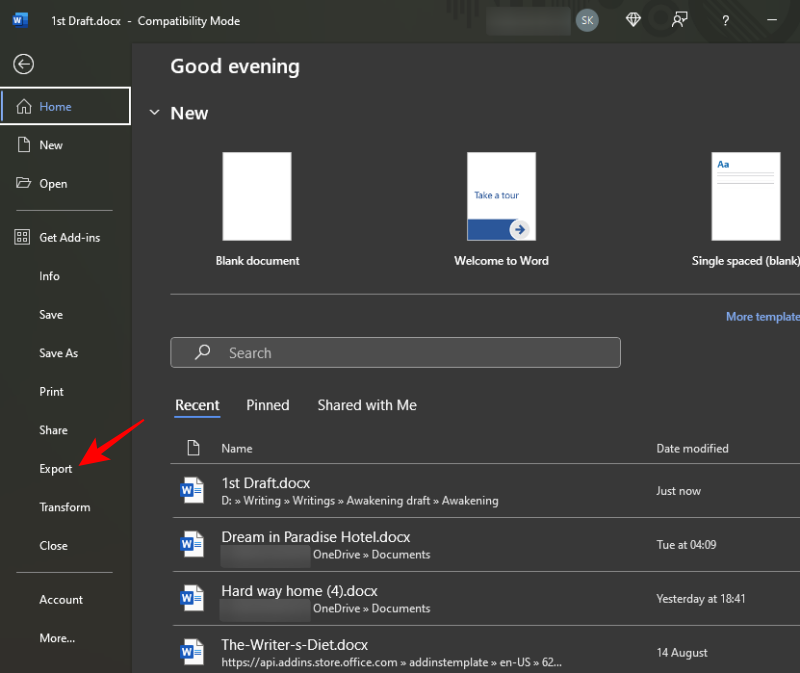
Task: Switch to the Recent tab
Action: [197, 405]
